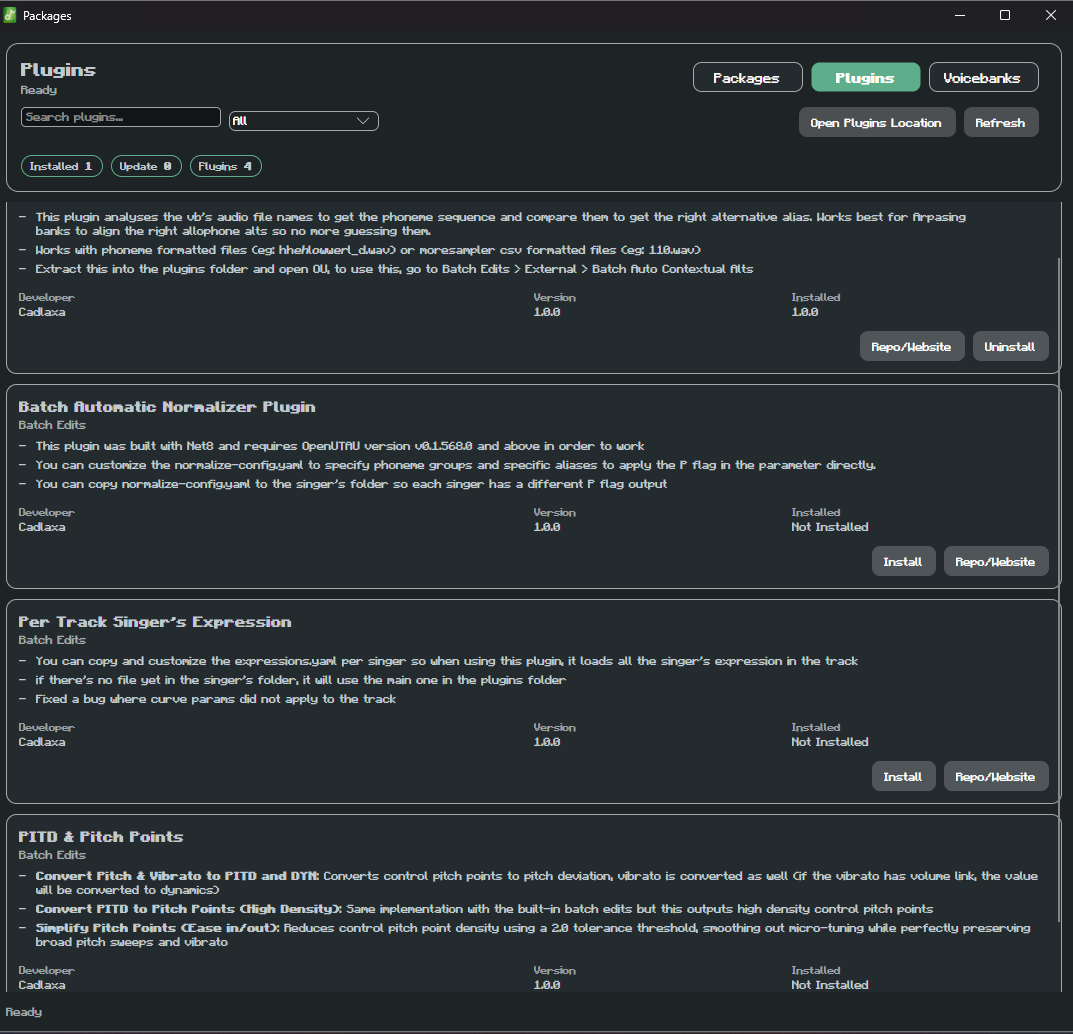
Task: Open the All category filter dropdown
Action: click(x=304, y=121)
